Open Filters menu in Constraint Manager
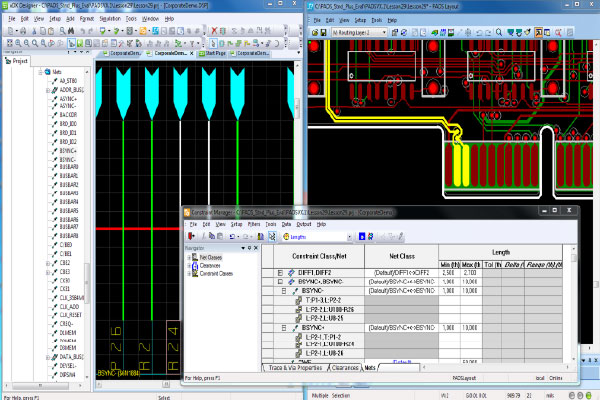This screenshot has width=600, height=400. (x=253, y=224)
